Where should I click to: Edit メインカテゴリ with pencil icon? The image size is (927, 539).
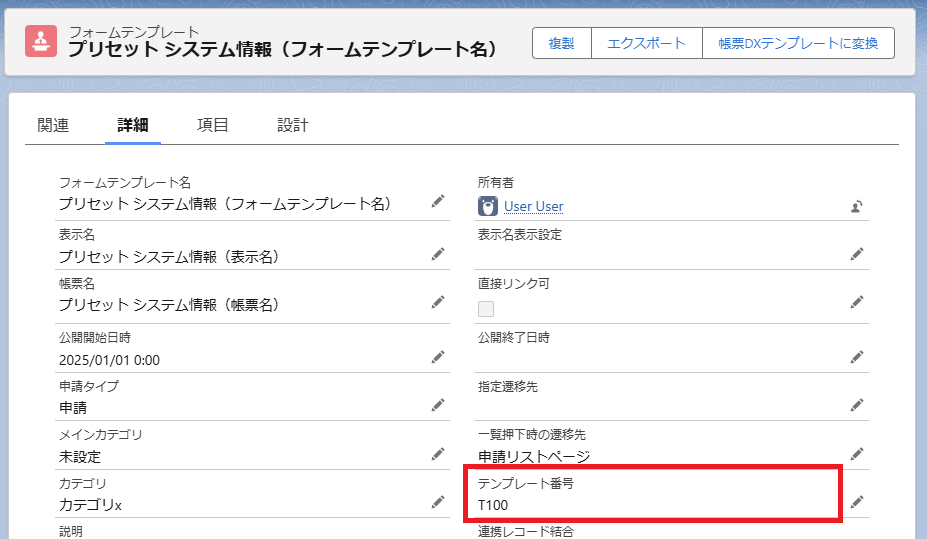[438, 454]
